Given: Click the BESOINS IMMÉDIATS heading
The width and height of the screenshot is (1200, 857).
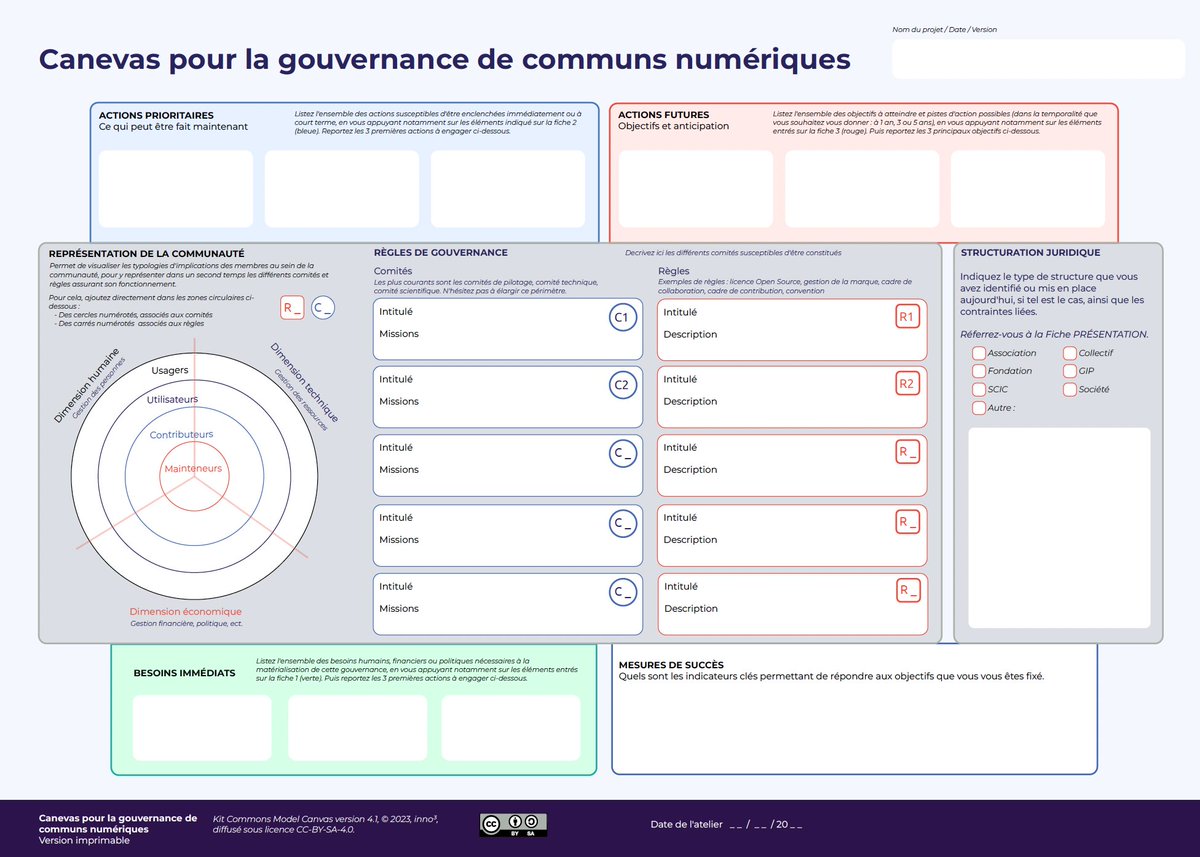Looking at the screenshot, I should coord(184,673).
